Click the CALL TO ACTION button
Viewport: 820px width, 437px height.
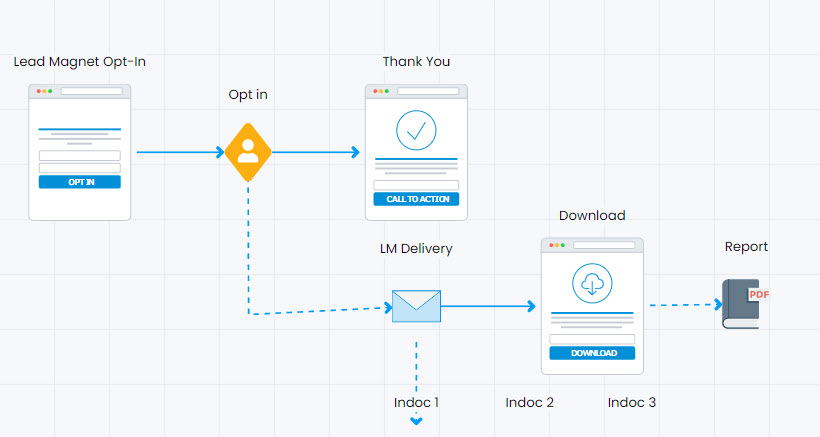coord(416,199)
